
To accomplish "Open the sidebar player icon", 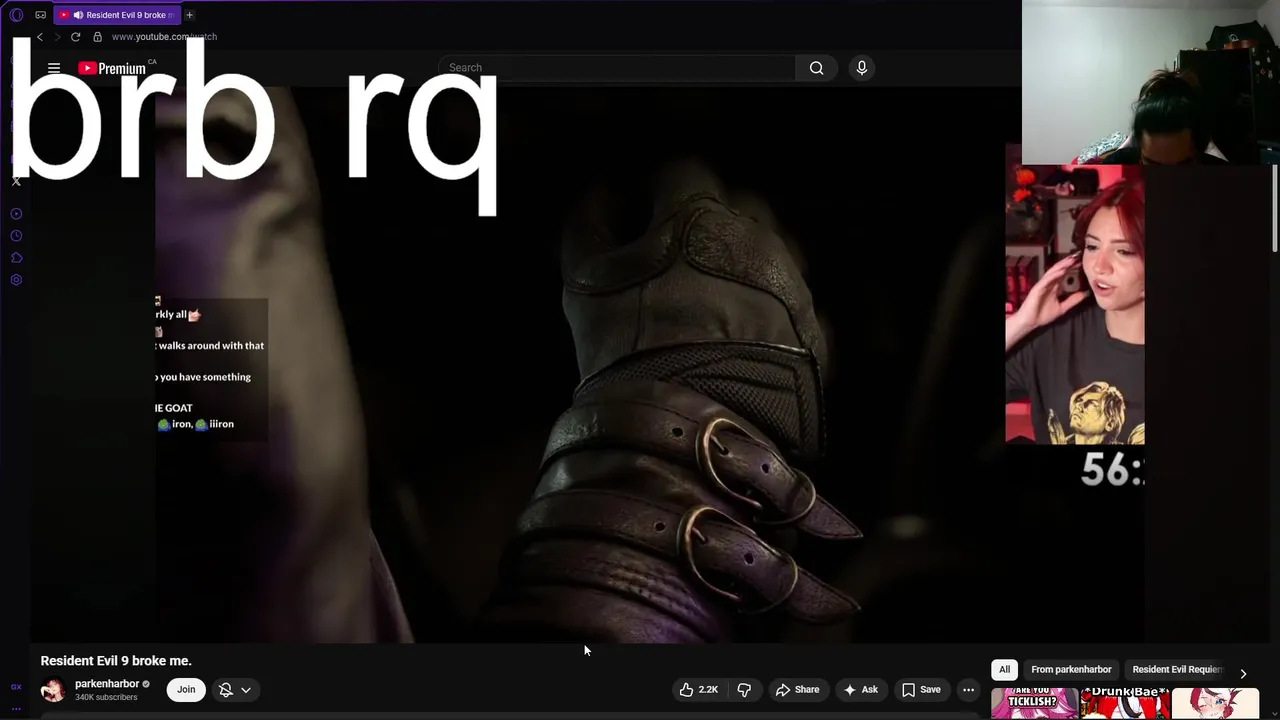I will coord(16,214).
